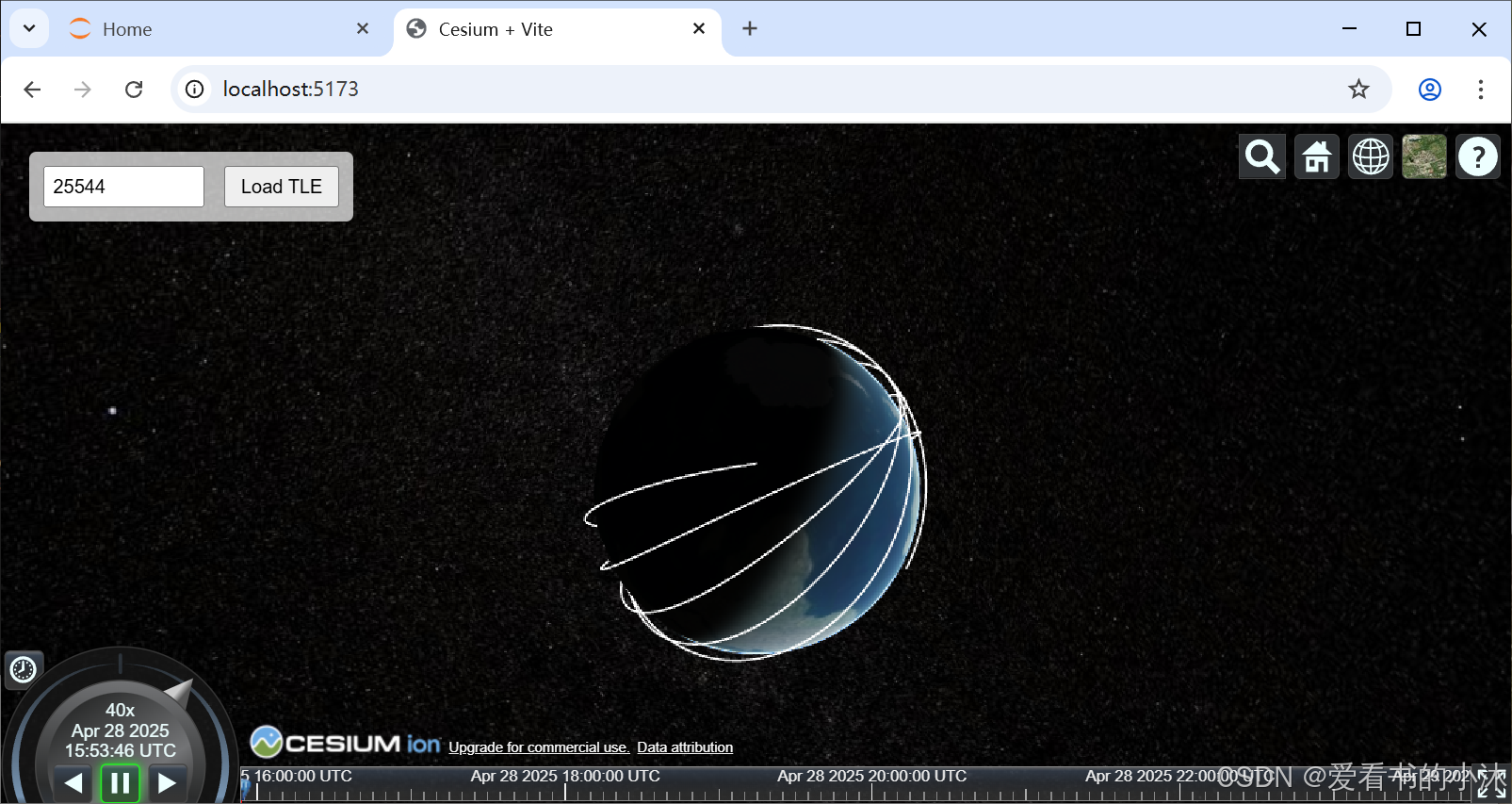1512x804 pixels.
Task: Open the navigation help button
Action: 1478,156
